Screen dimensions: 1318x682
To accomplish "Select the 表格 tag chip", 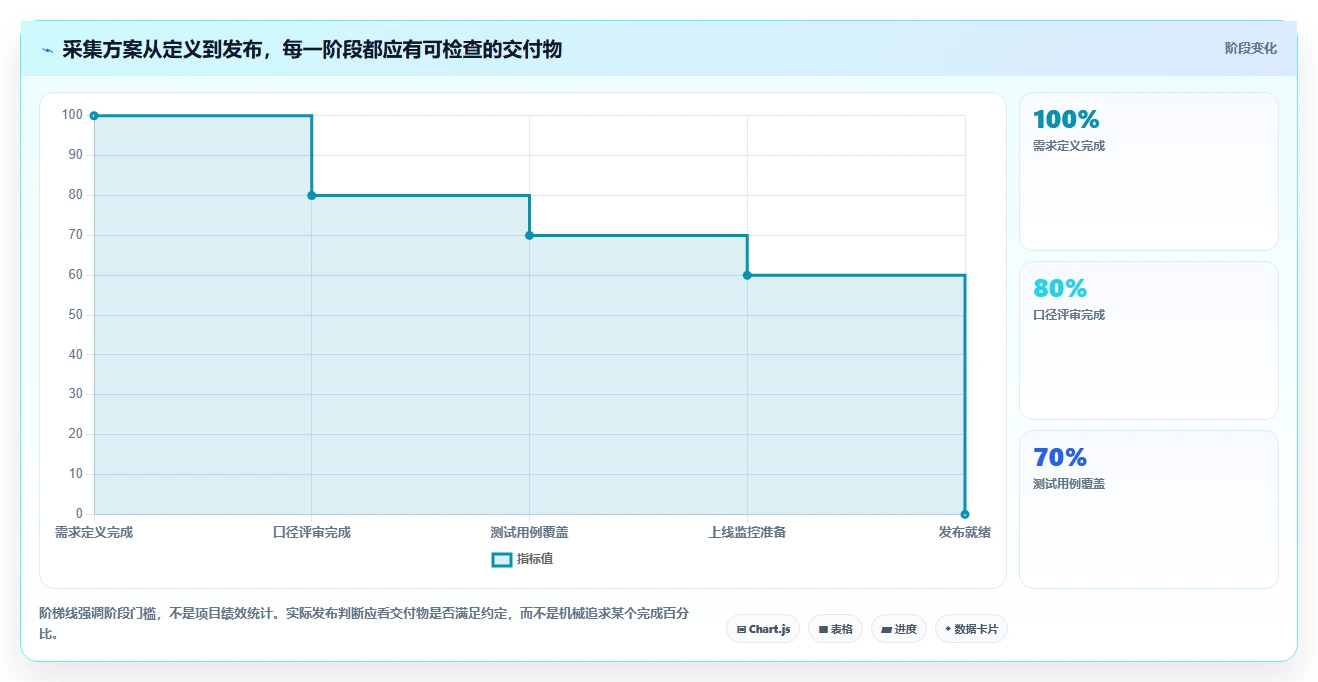I will (835, 629).
